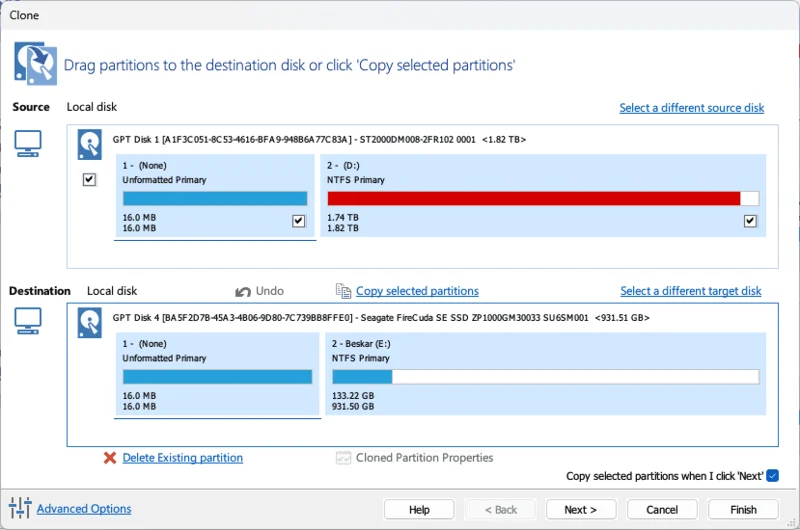Click the Undo arrow icon
The height and width of the screenshot is (530, 800).
[x=243, y=291]
